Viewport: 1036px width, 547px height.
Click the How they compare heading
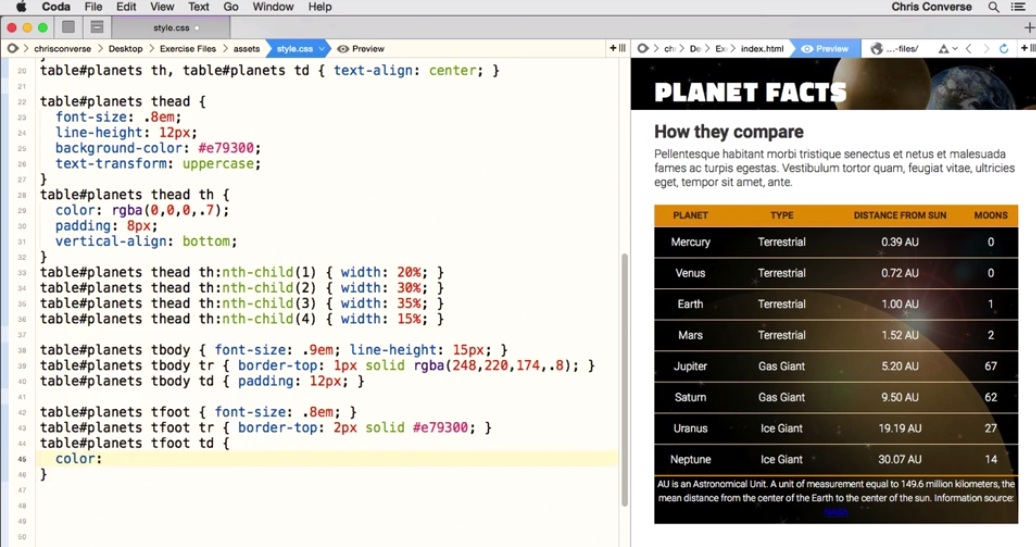coord(729,131)
